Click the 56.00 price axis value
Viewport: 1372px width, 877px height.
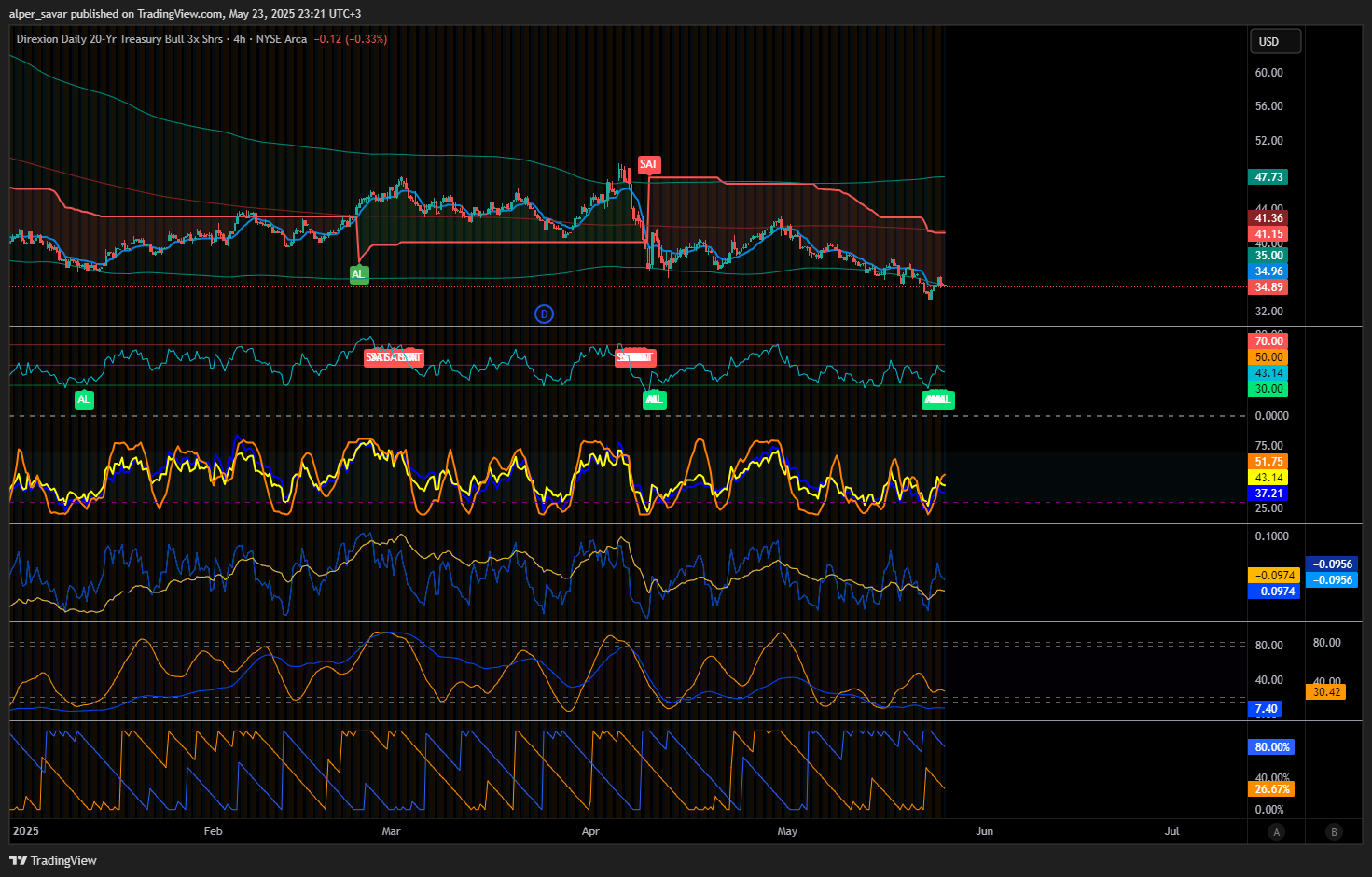click(x=1268, y=106)
